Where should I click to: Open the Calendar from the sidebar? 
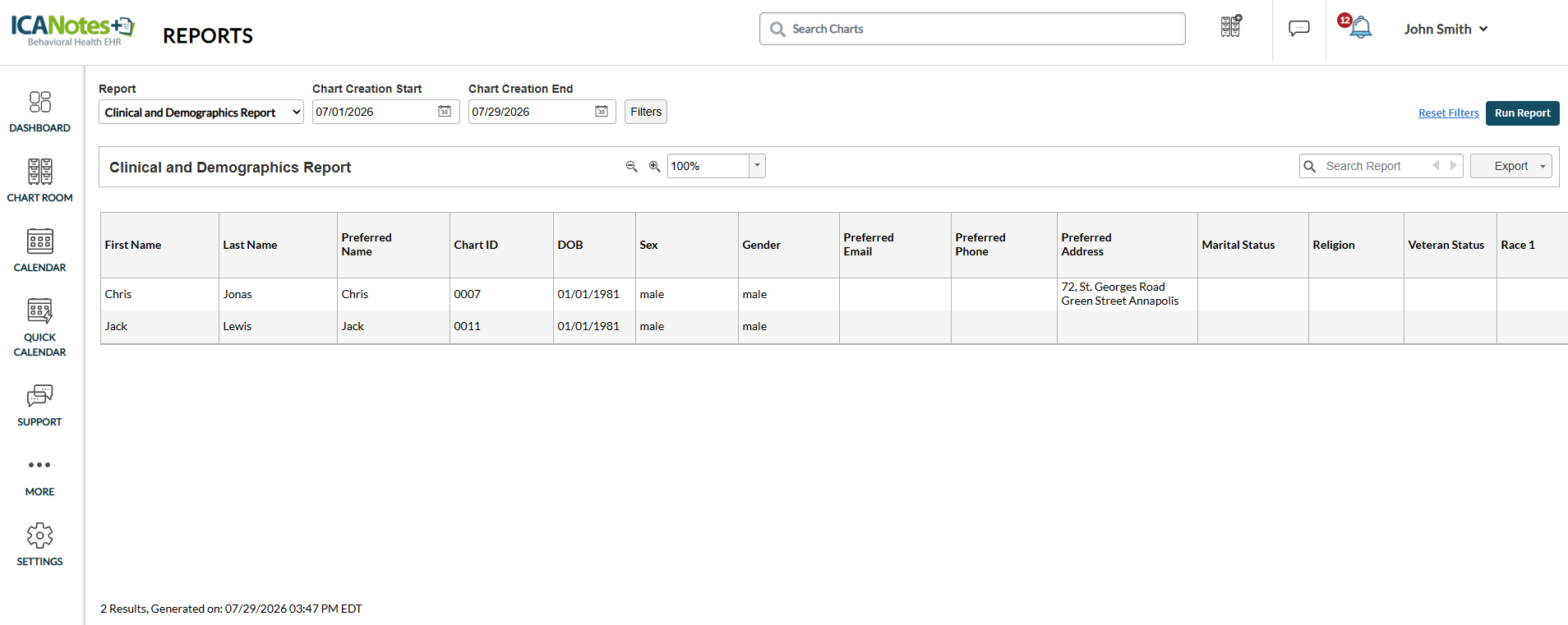tap(39, 250)
